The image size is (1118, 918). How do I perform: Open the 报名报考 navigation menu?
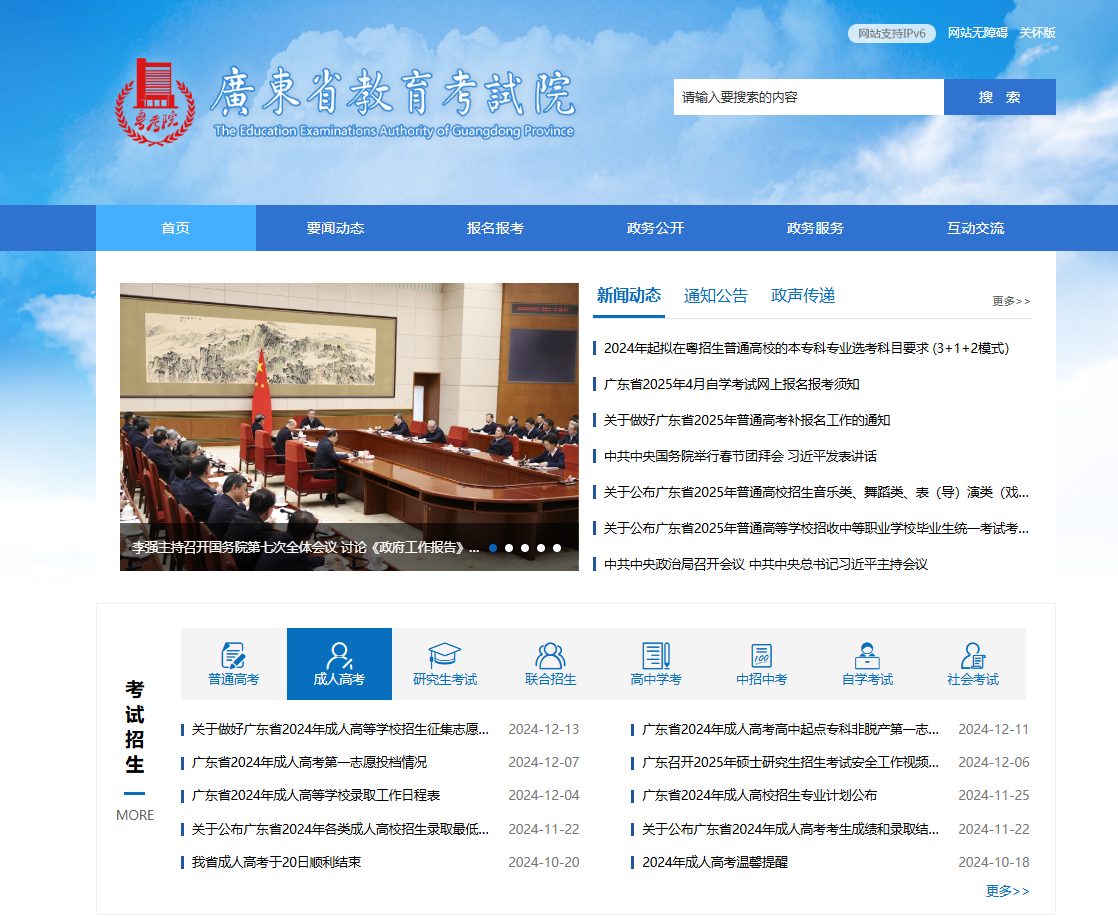tap(496, 228)
